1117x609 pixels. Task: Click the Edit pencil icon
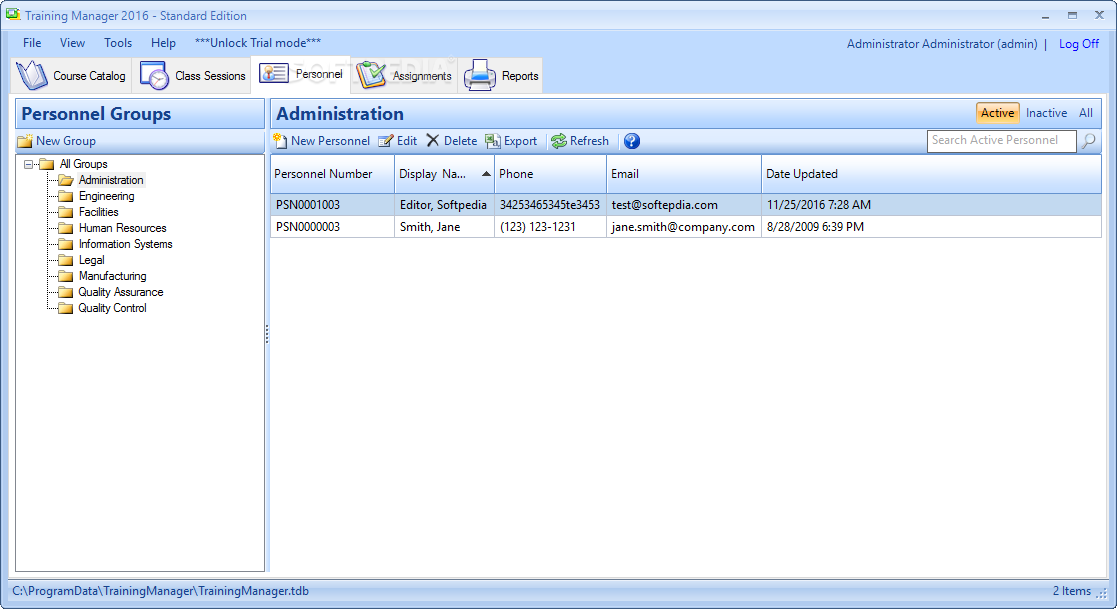click(x=385, y=141)
